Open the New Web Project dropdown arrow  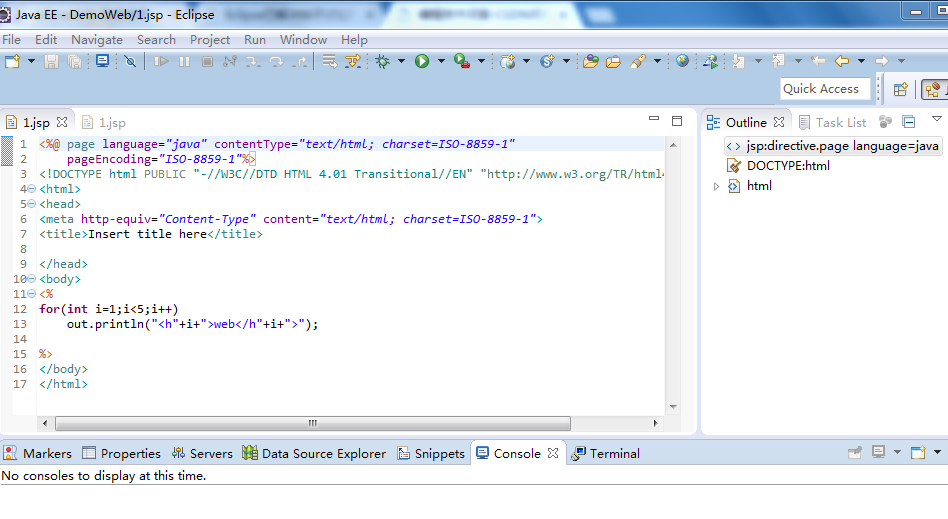[526, 61]
